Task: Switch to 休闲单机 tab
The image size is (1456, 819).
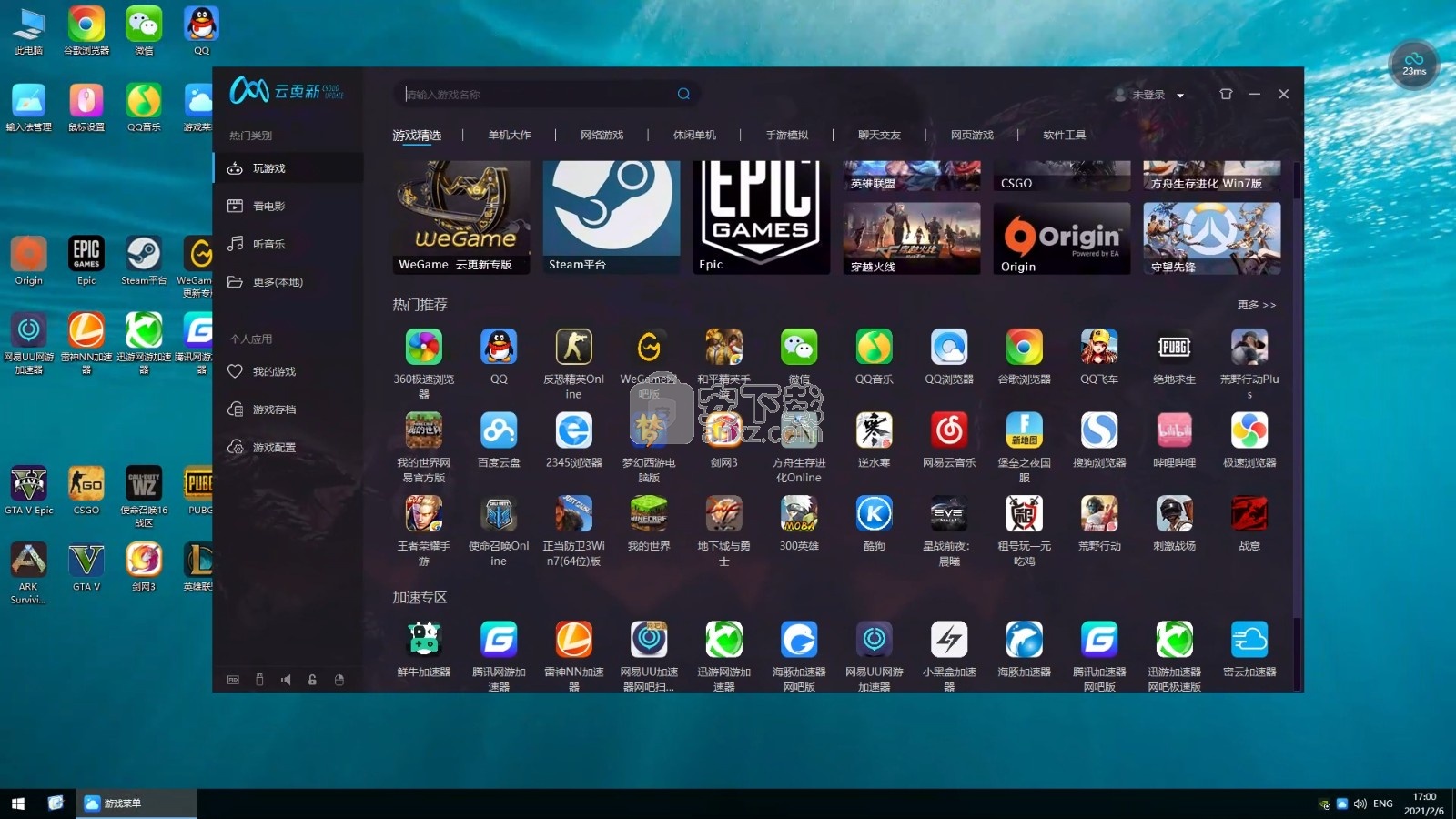Action: coord(694,135)
